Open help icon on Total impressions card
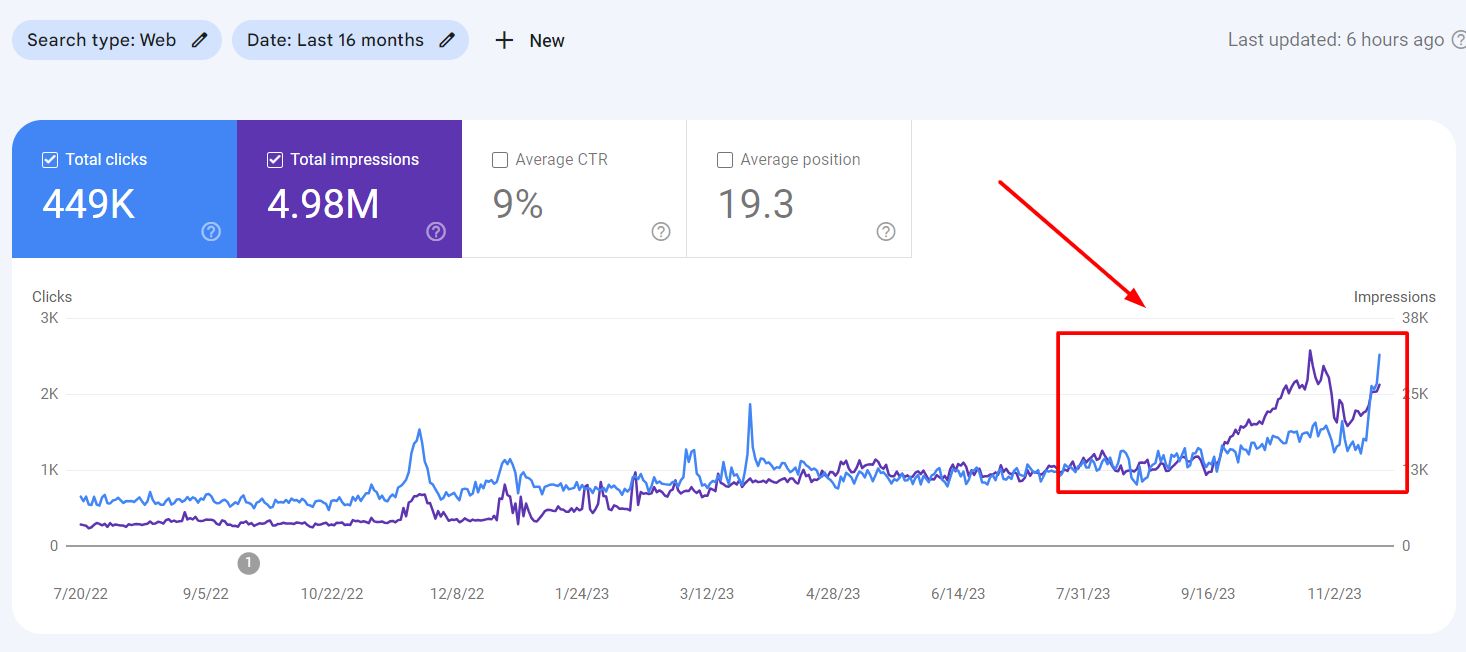 tap(436, 232)
